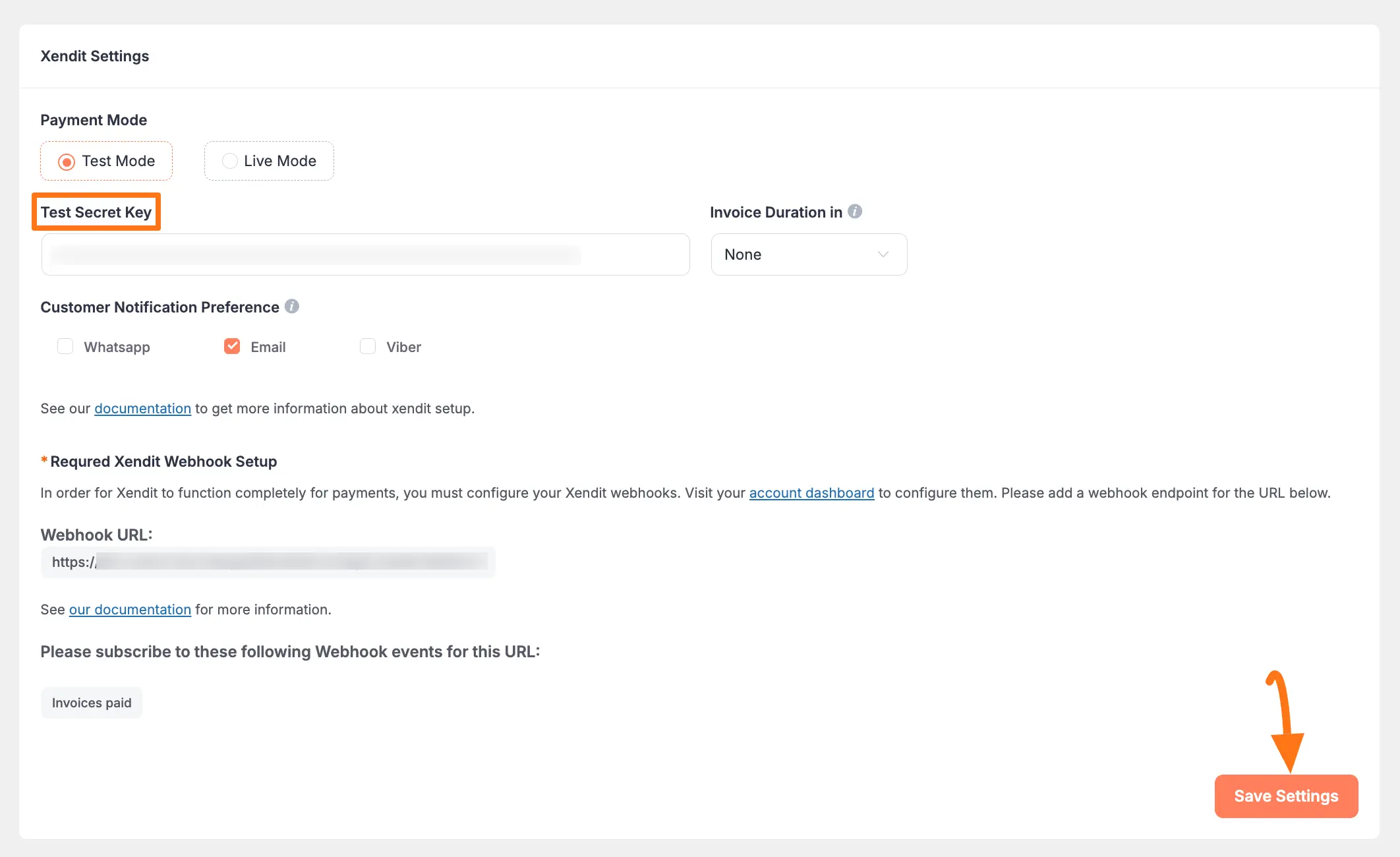Open the Xendit setup documentation link
This screenshot has width=1400, height=857.
(142, 409)
